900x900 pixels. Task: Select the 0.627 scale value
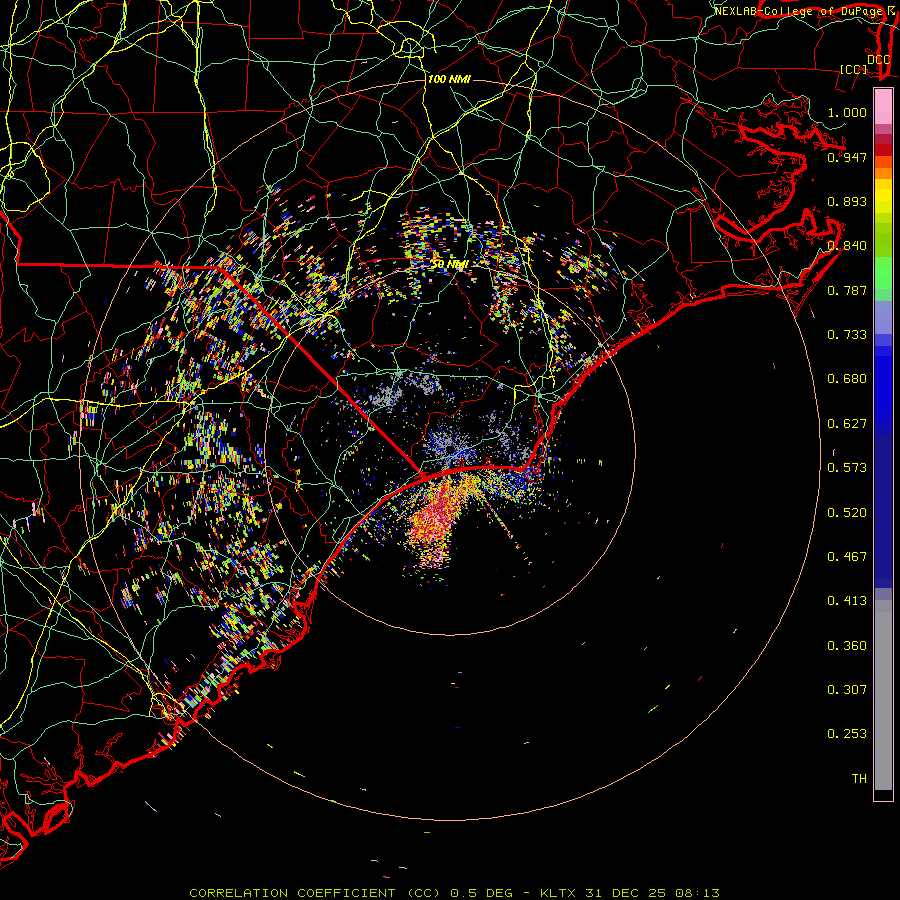coord(847,424)
